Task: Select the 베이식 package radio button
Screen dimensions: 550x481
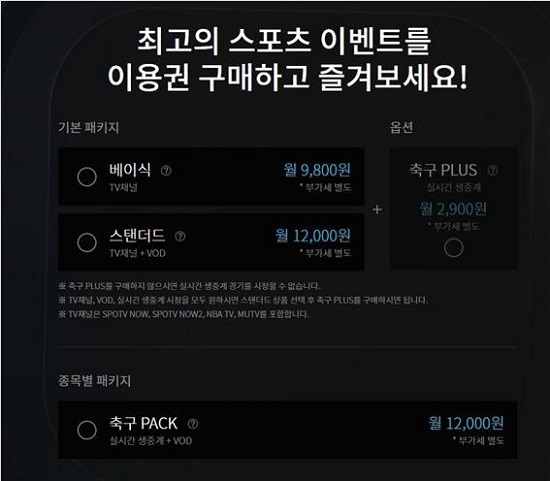Action: [87, 176]
